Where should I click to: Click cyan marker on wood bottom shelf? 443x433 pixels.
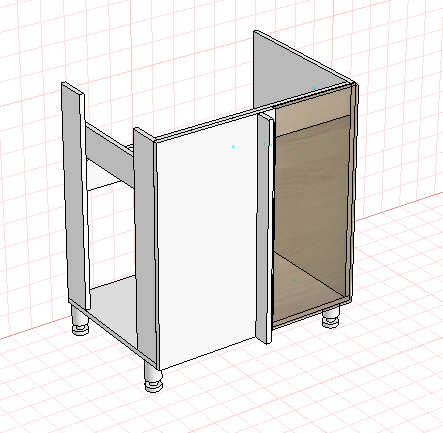(293, 280)
